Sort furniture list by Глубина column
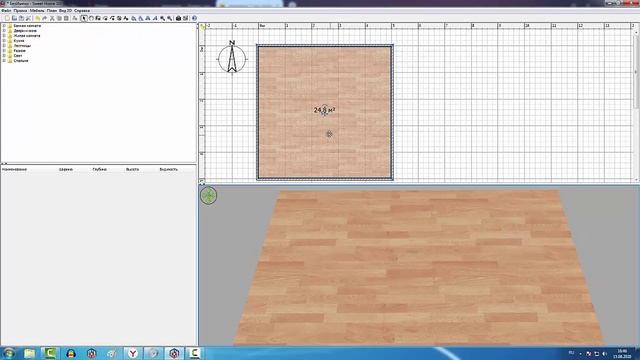This screenshot has width=640, height=360. [x=100, y=169]
